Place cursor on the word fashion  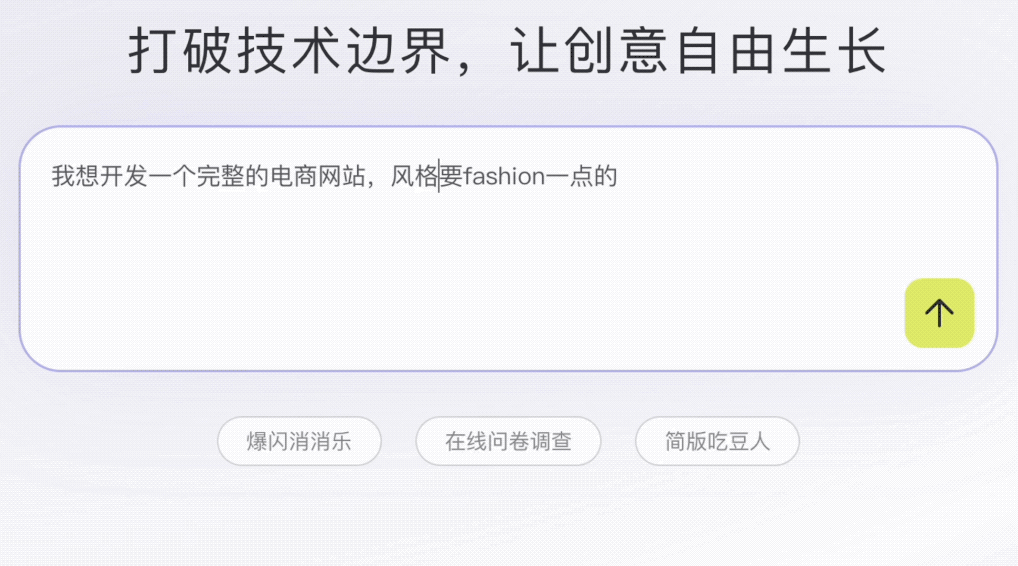pyautogui.click(x=504, y=176)
